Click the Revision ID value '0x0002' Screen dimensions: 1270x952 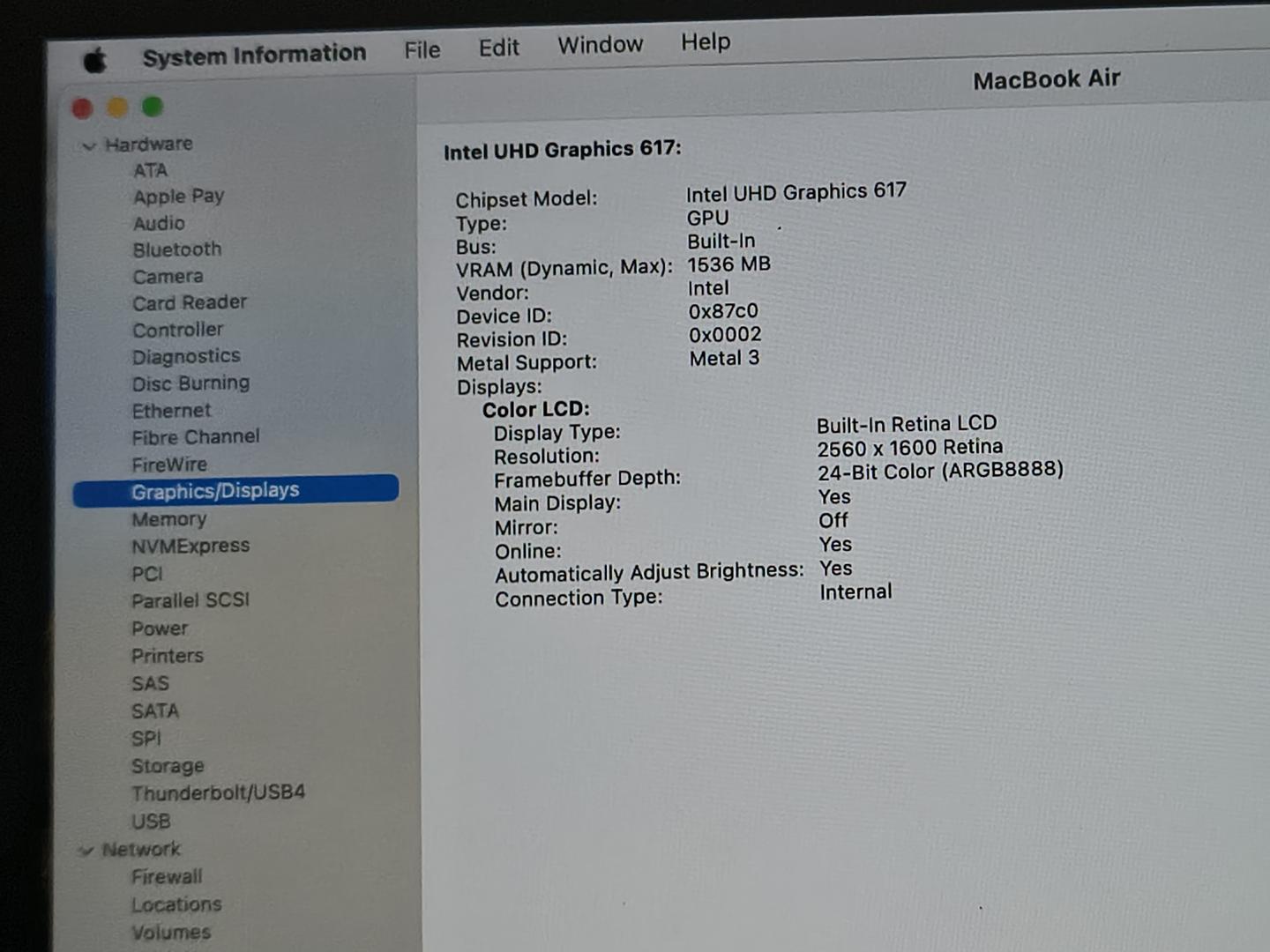click(x=725, y=335)
